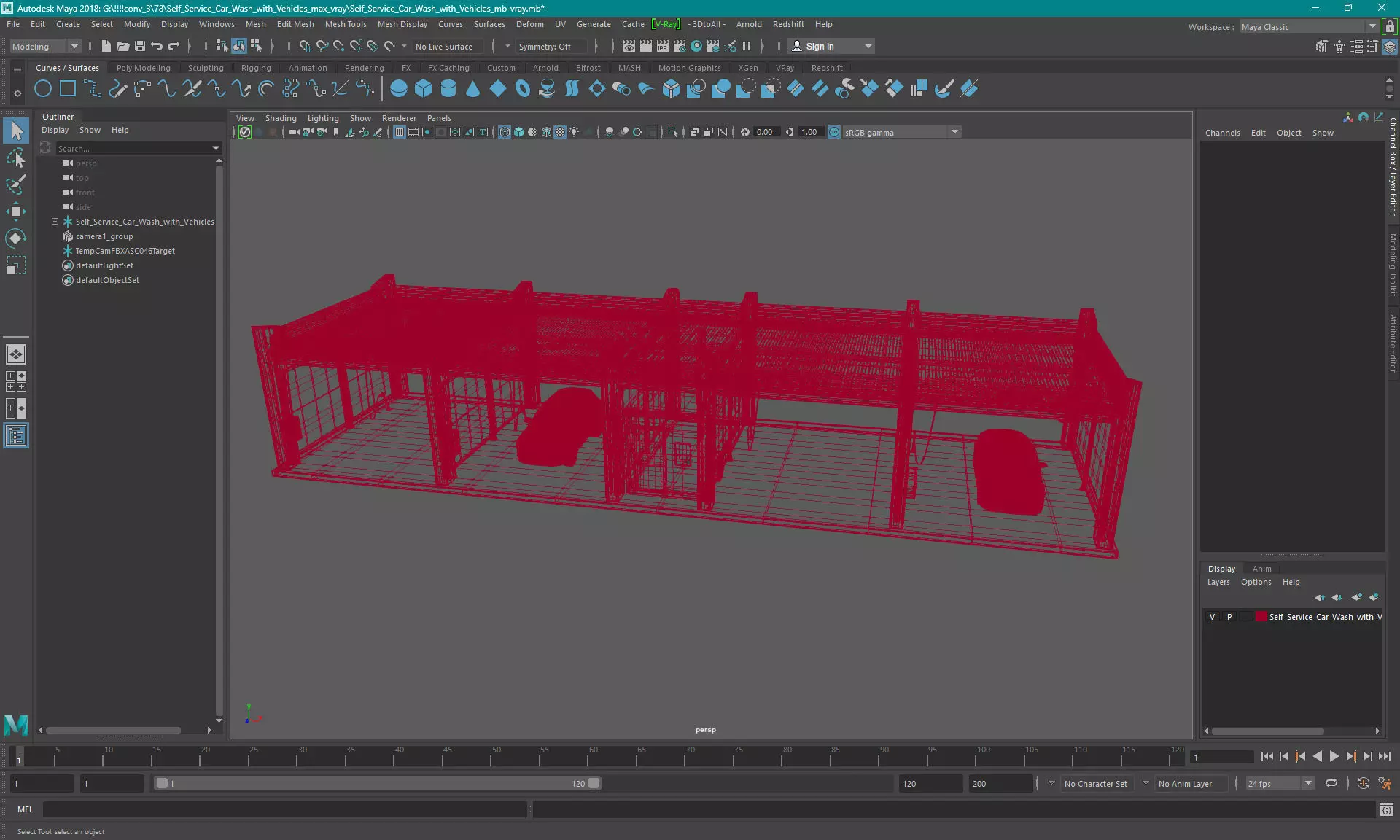The height and width of the screenshot is (840, 1400).
Task: Switch to single perspective view layout
Action: 16,354
